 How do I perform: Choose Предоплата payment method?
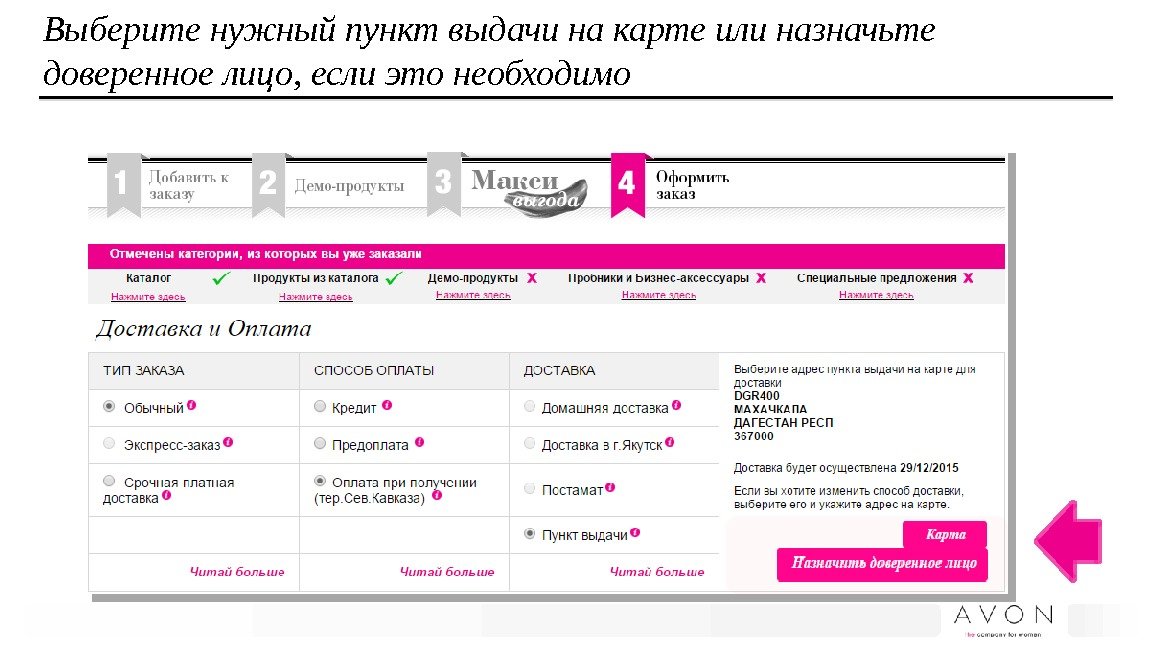coord(320,443)
